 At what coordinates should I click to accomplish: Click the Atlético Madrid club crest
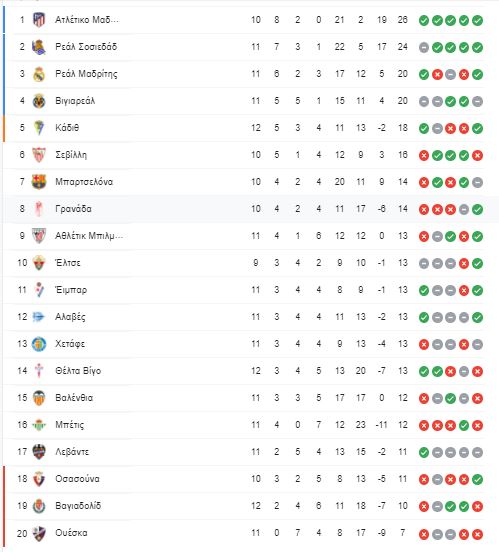[x=39, y=20]
